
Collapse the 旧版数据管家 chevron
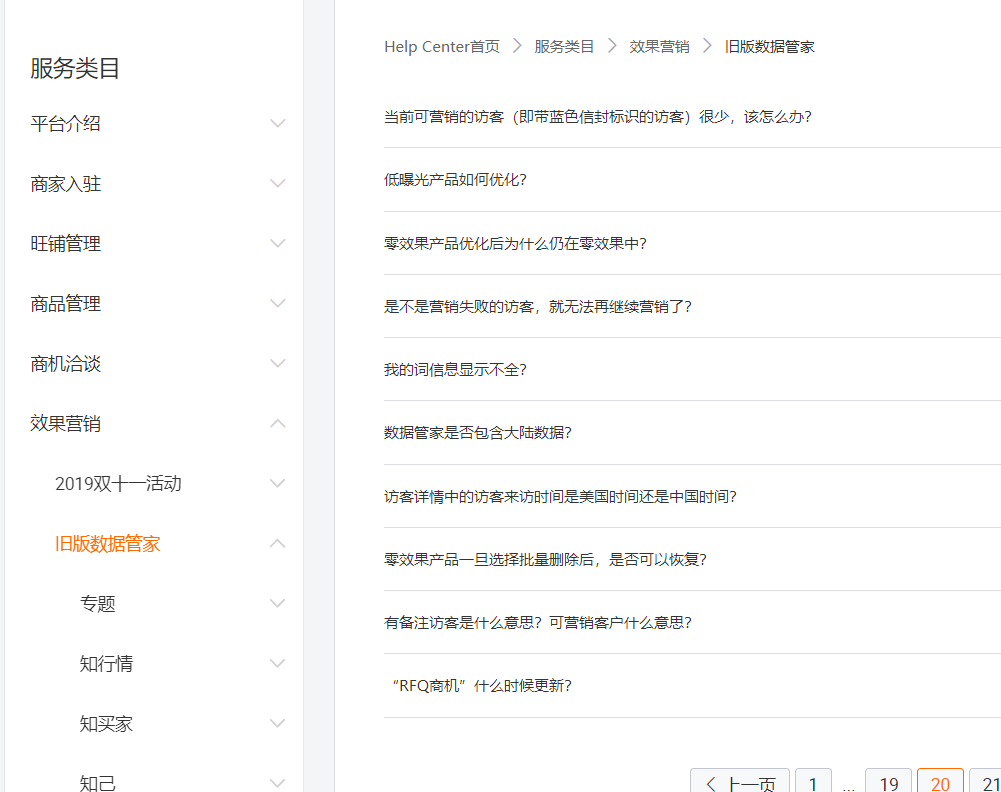(x=278, y=544)
